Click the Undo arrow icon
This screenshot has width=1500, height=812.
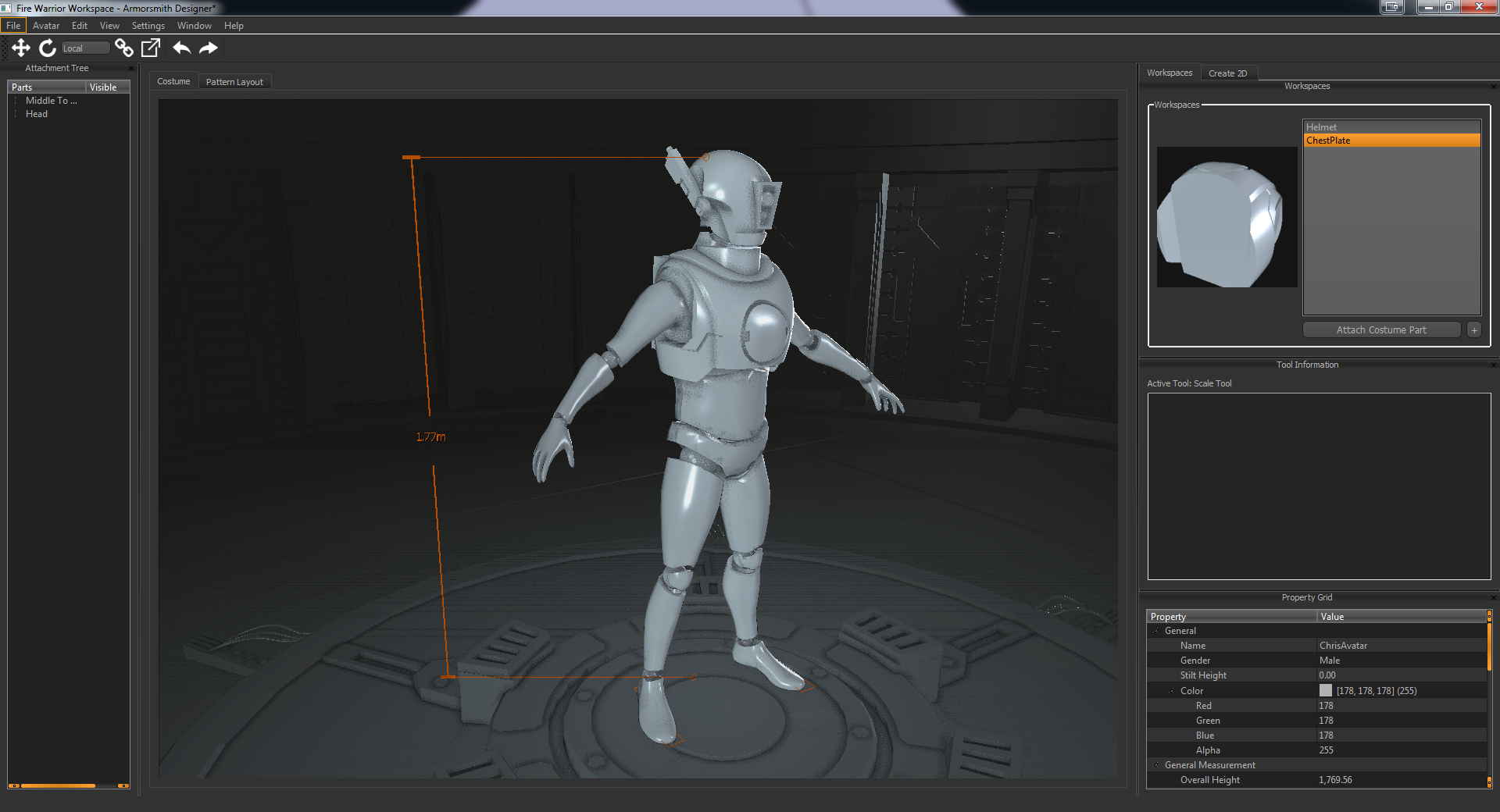182,48
